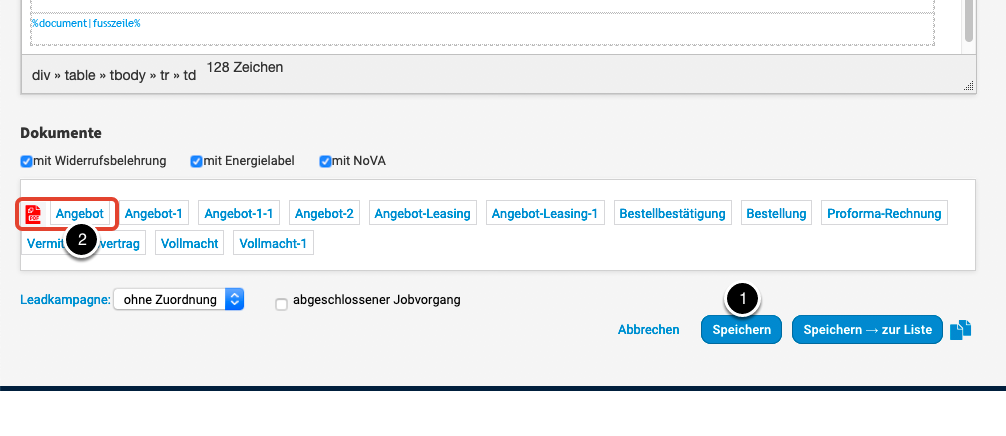The width and height of the screenshot is (1006, 436).
Task: Click the Leadkampagne label link
Action: coord(64,299)
